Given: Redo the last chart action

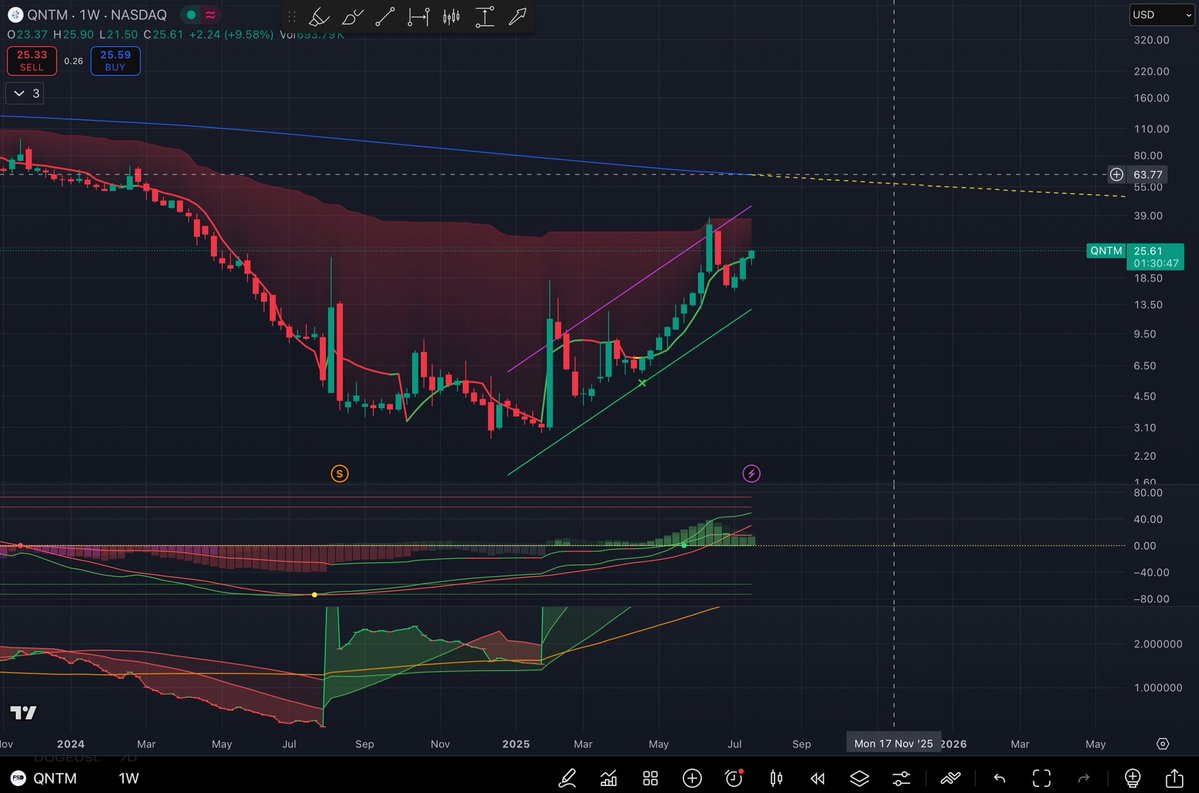Looking at the screenshot, I should point(1084,778).
